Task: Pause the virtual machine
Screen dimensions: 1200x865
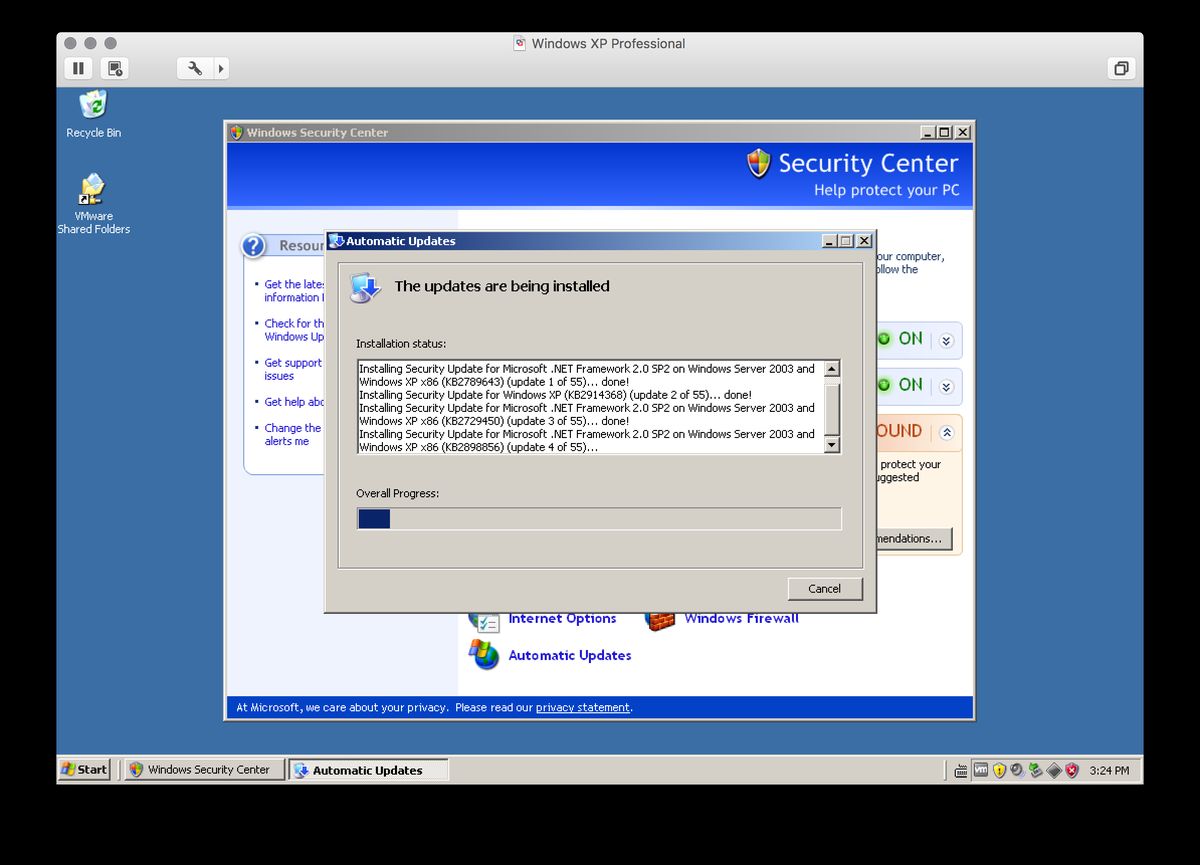Action: tap(78, 68)
